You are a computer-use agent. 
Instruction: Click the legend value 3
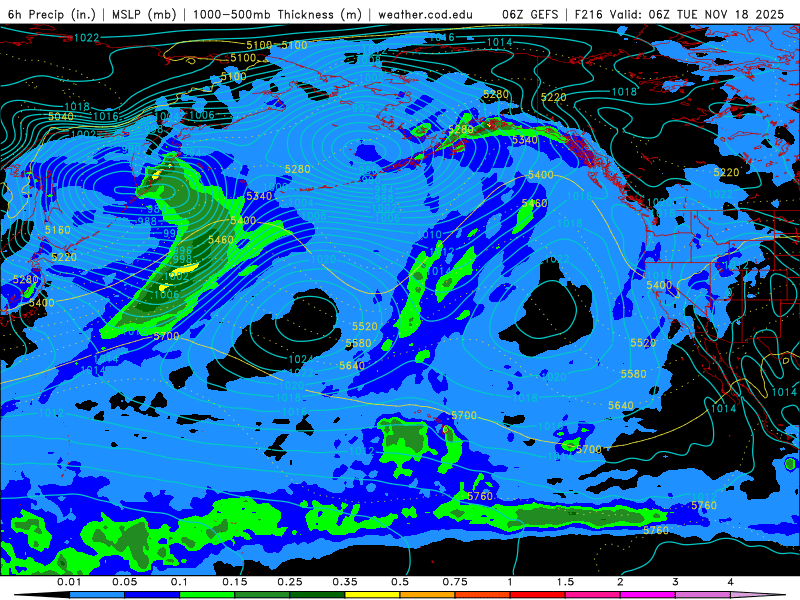point(675,582)
